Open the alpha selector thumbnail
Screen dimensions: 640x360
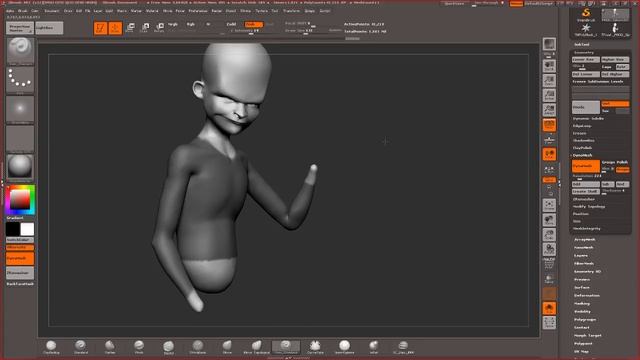(20, 109)
